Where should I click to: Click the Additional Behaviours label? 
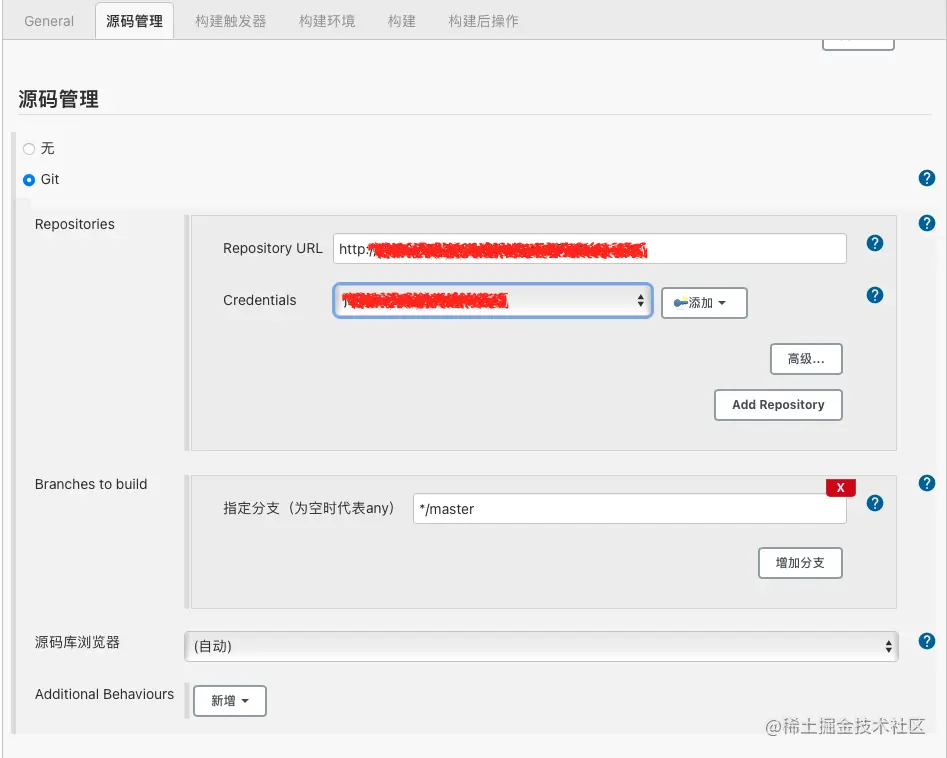(104, 695)
